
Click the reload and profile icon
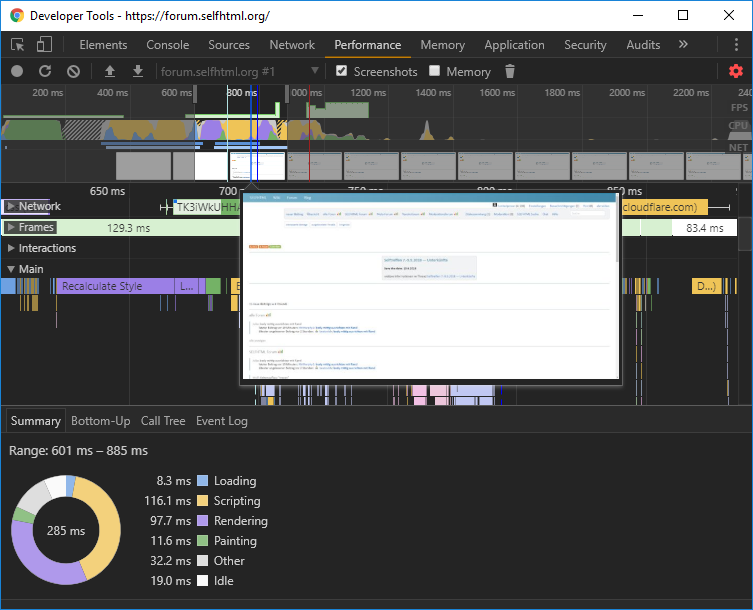[45, 71]
